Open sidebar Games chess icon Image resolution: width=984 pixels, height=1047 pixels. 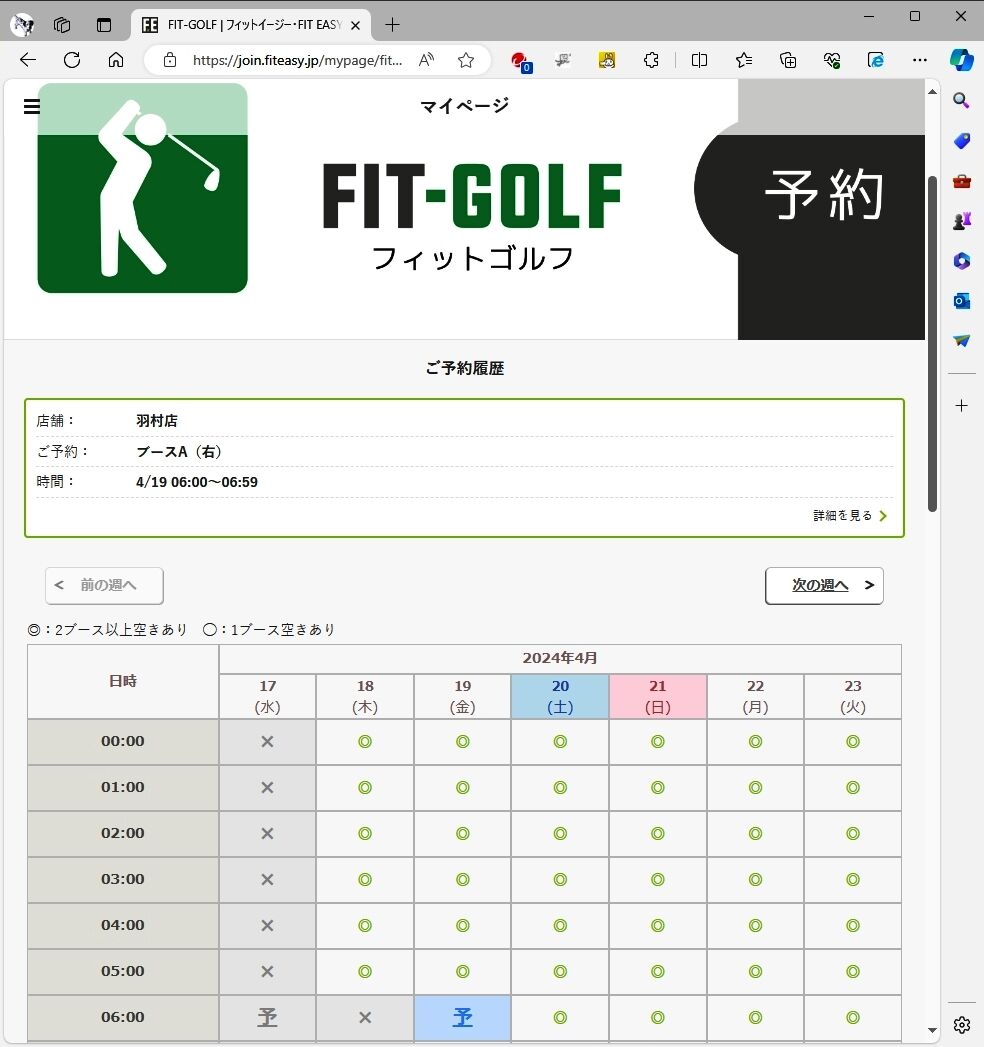tap(961, 220)
